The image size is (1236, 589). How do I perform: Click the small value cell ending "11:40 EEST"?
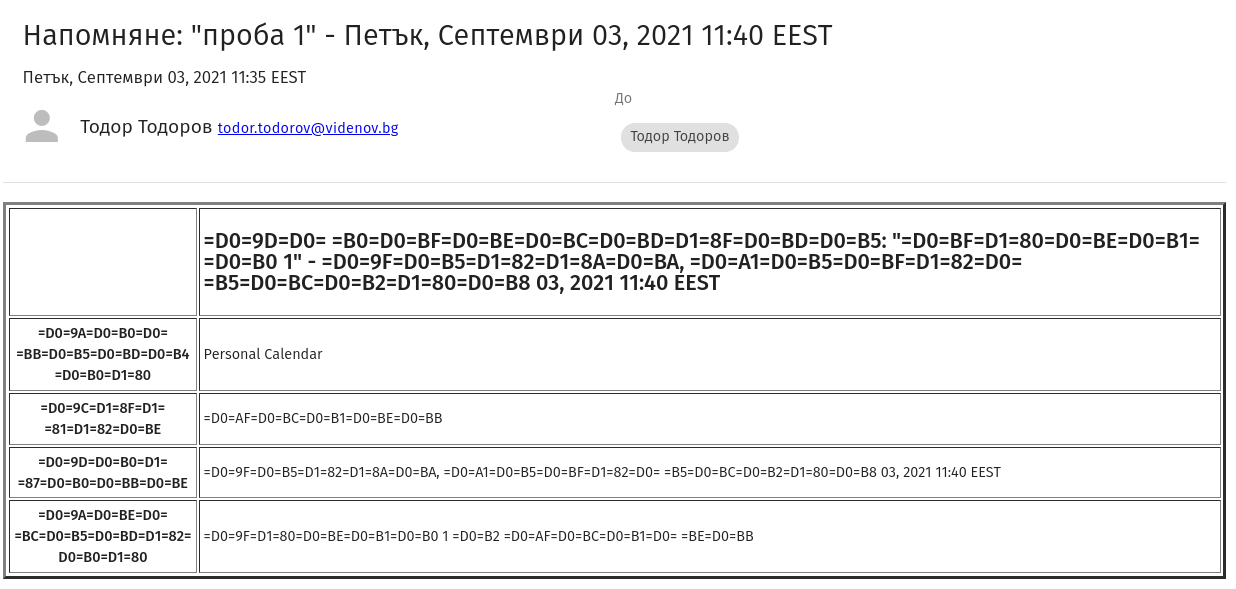tap(601, 472)
